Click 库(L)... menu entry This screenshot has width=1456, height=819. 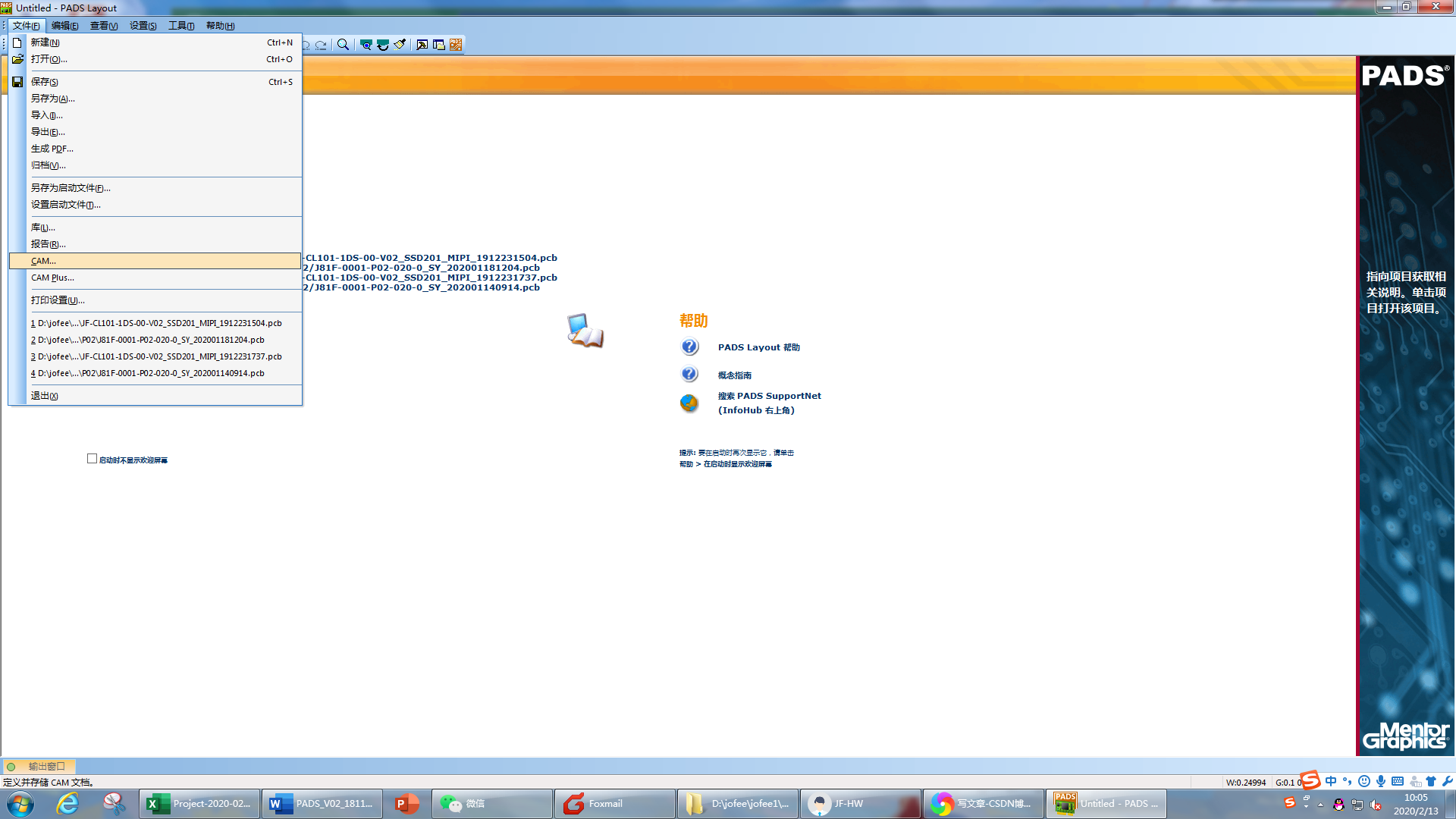(42, 227)
